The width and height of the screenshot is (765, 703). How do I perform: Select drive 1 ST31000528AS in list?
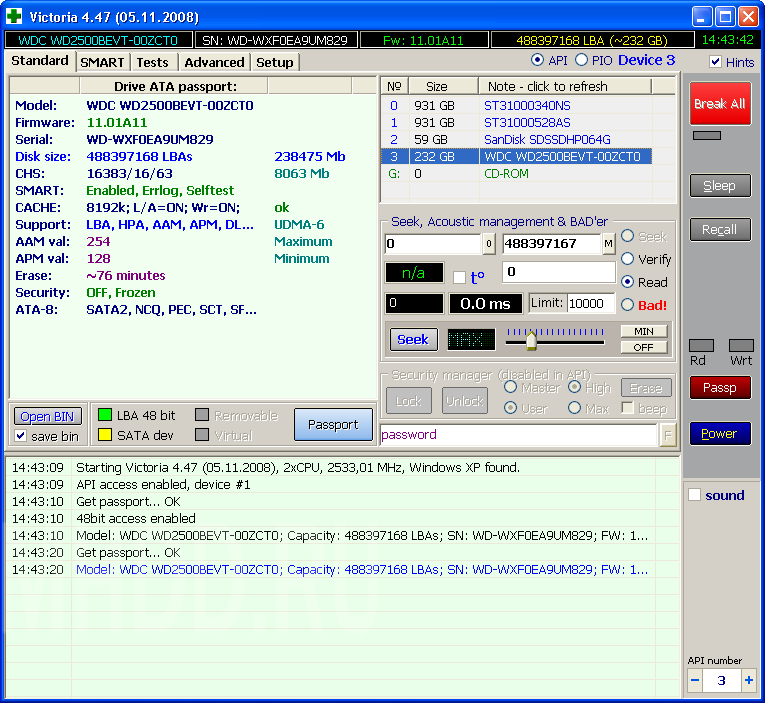coord(516,122)
